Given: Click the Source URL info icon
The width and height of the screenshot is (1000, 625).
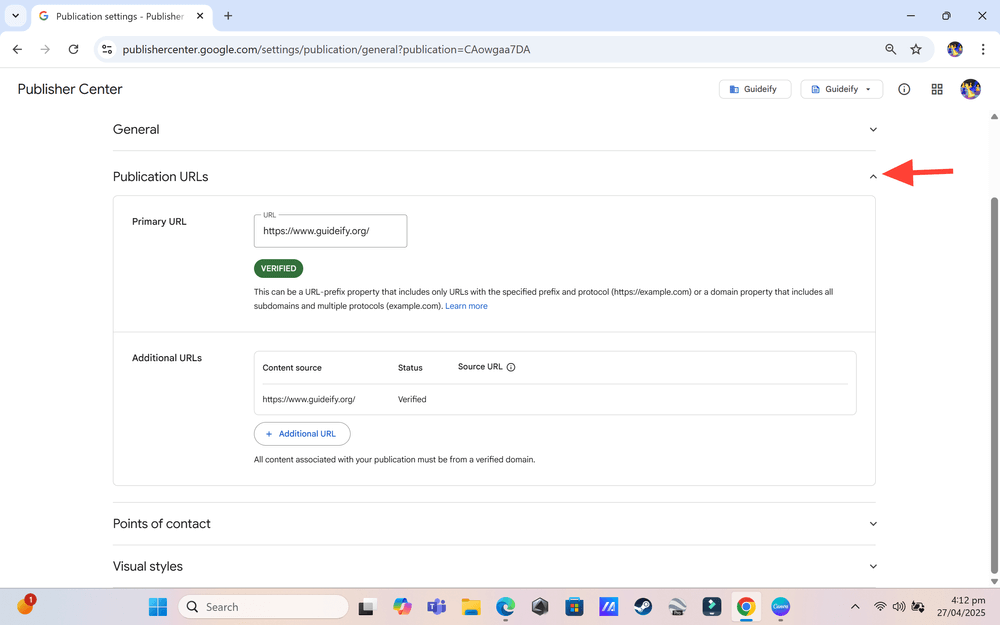Looking at the screenshot, I should [511, 367].
